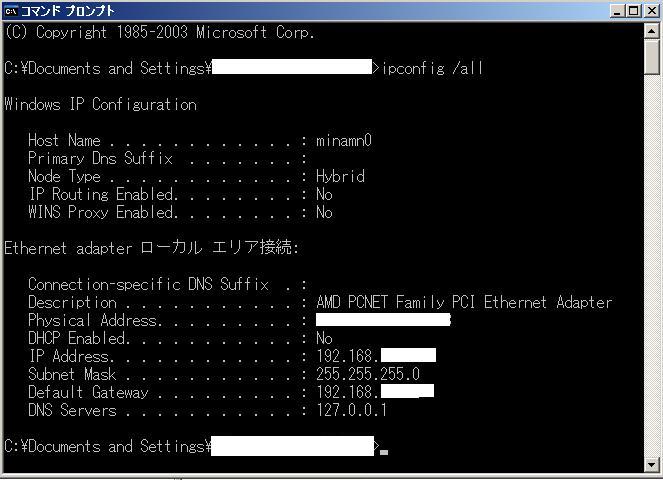Image resolution: width=663 pixels, height=480 pixels.
Task: Close the command prompt window
Action: 651,11
